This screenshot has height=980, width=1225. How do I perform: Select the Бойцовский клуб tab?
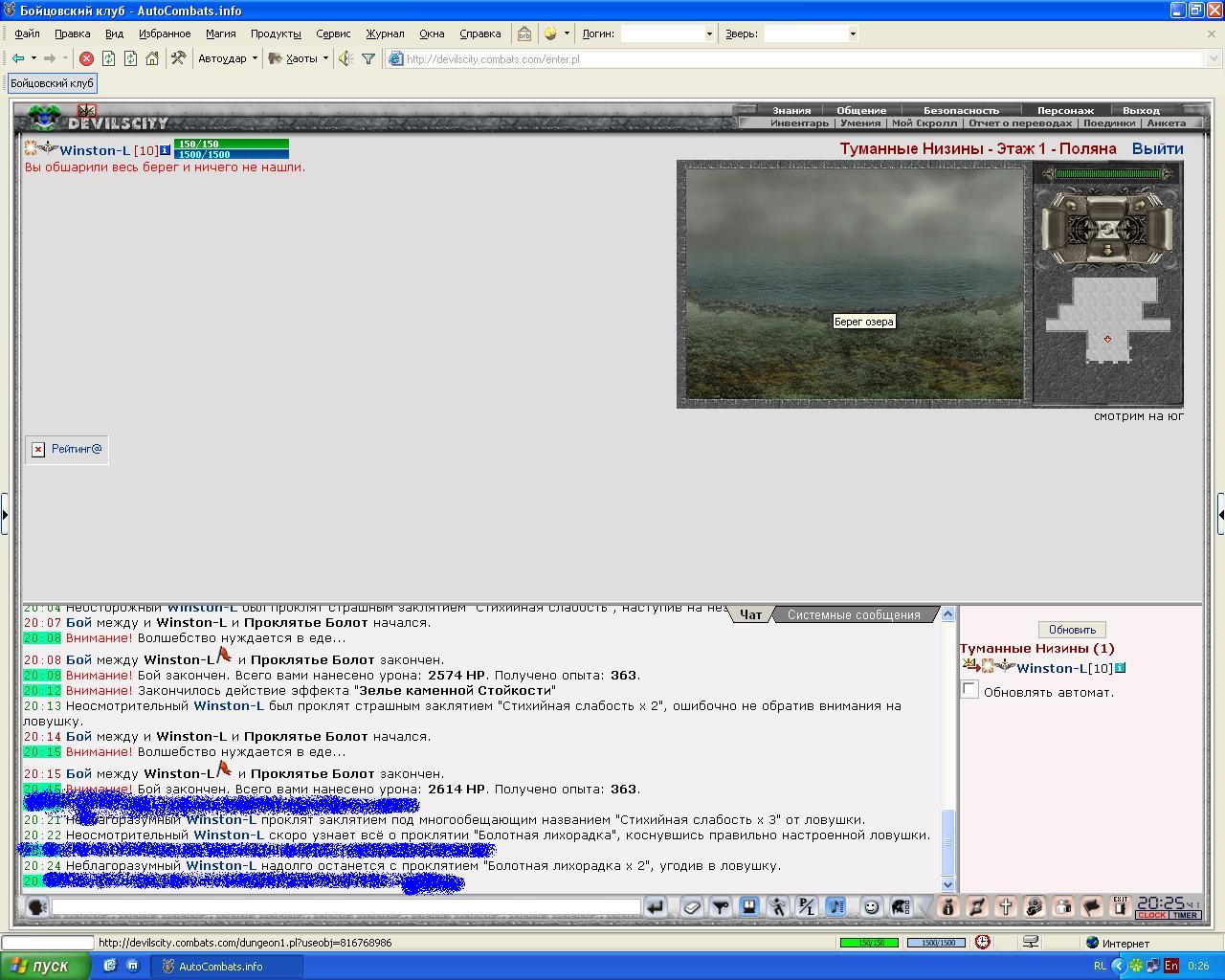coord(52,83)
